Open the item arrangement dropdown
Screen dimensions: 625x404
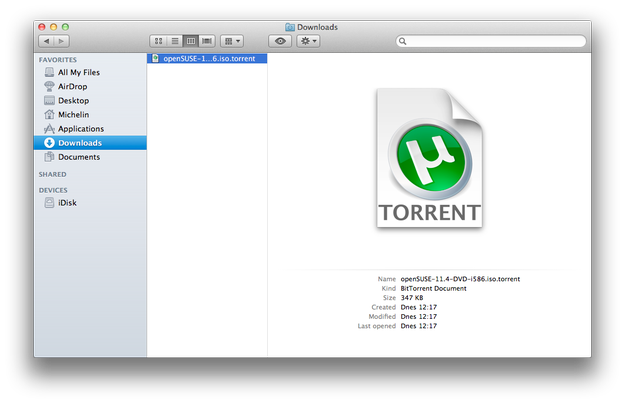pyautogui.click(x=232, y=41)
